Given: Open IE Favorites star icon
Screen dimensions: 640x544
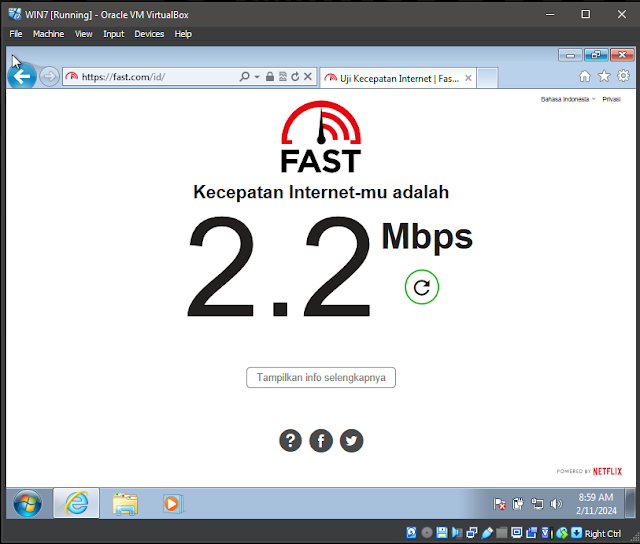Looking at the screenshot, I should (604, 76).
